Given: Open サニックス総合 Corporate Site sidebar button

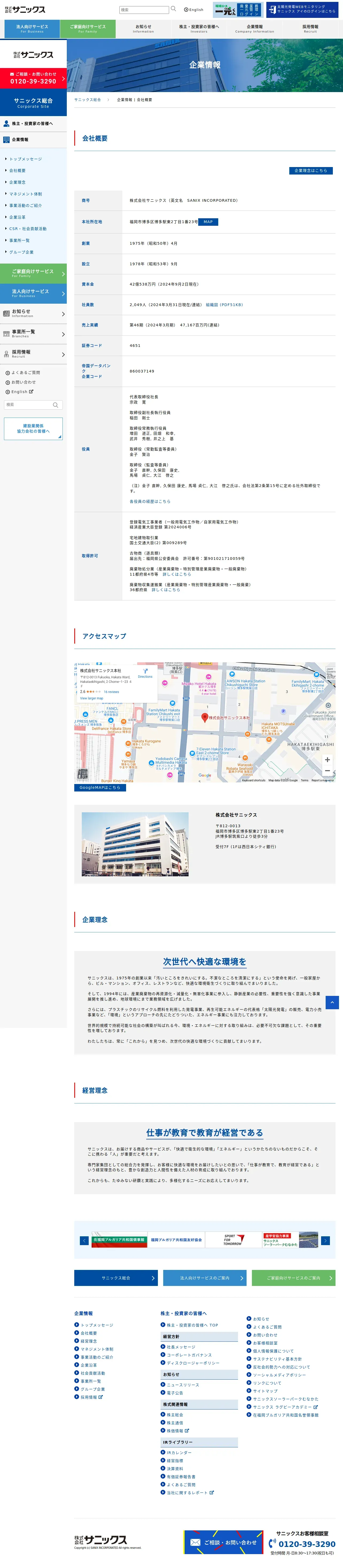Looking at the screenshot, I should (x=33, y=103).
